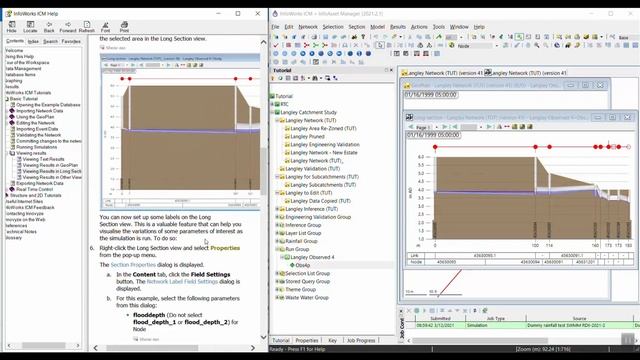
Task: Switch to the Properties tab at the bottom
Action: tap(307, 340)
